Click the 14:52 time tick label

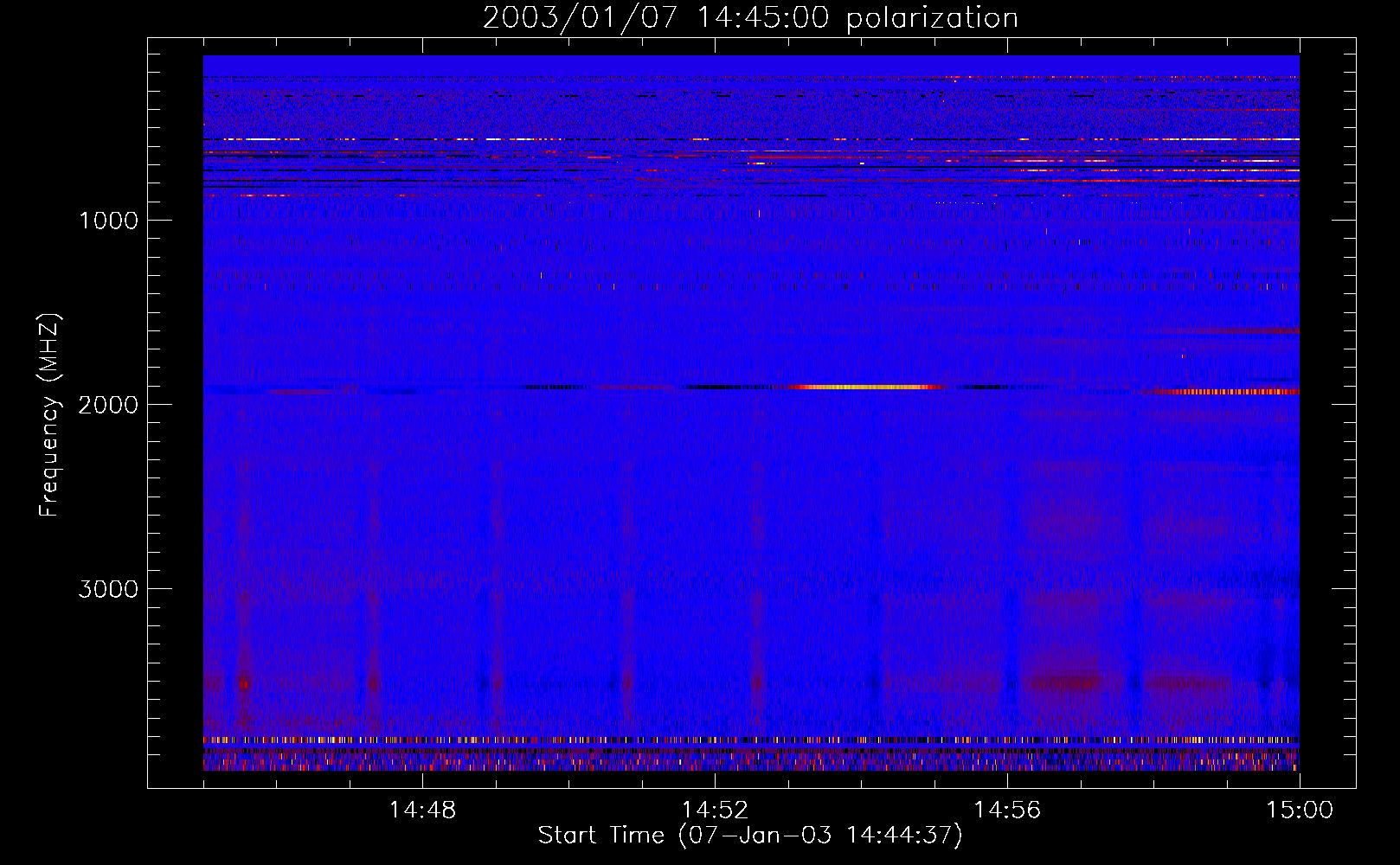coord(715,811)
